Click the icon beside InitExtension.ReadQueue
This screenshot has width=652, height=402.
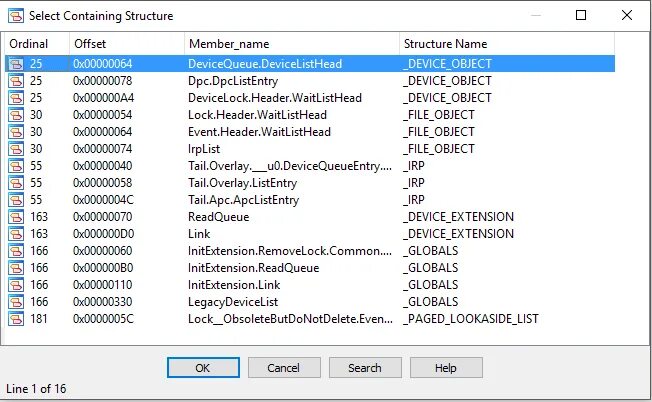click(x=16, y=268)
